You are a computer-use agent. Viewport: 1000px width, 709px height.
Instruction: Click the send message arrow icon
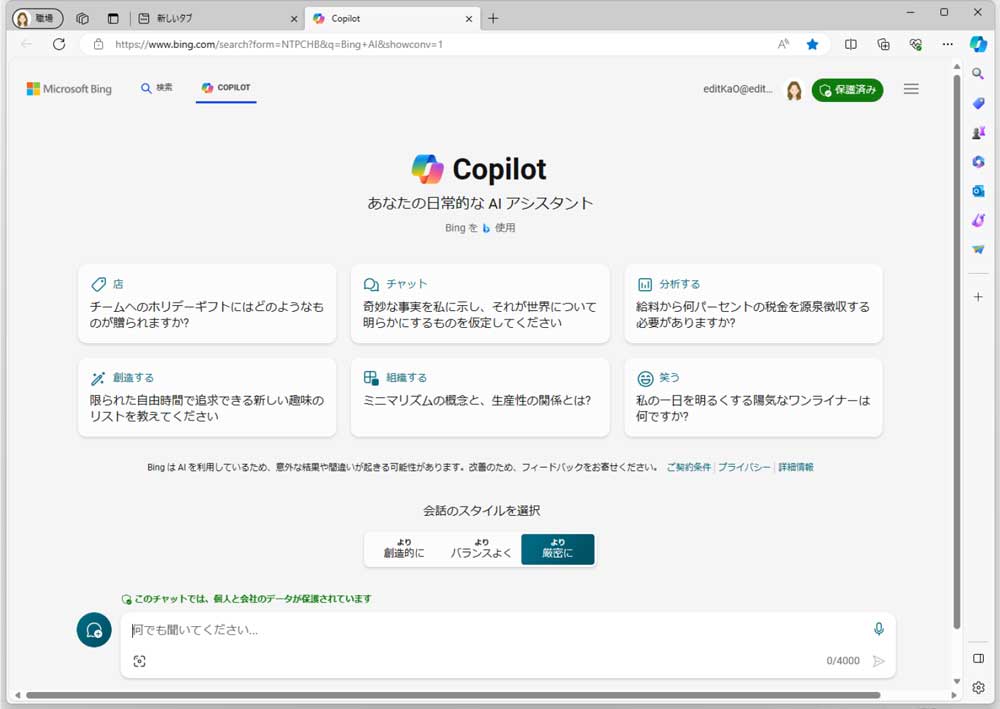pyautogui.click(x=879, y=661)
